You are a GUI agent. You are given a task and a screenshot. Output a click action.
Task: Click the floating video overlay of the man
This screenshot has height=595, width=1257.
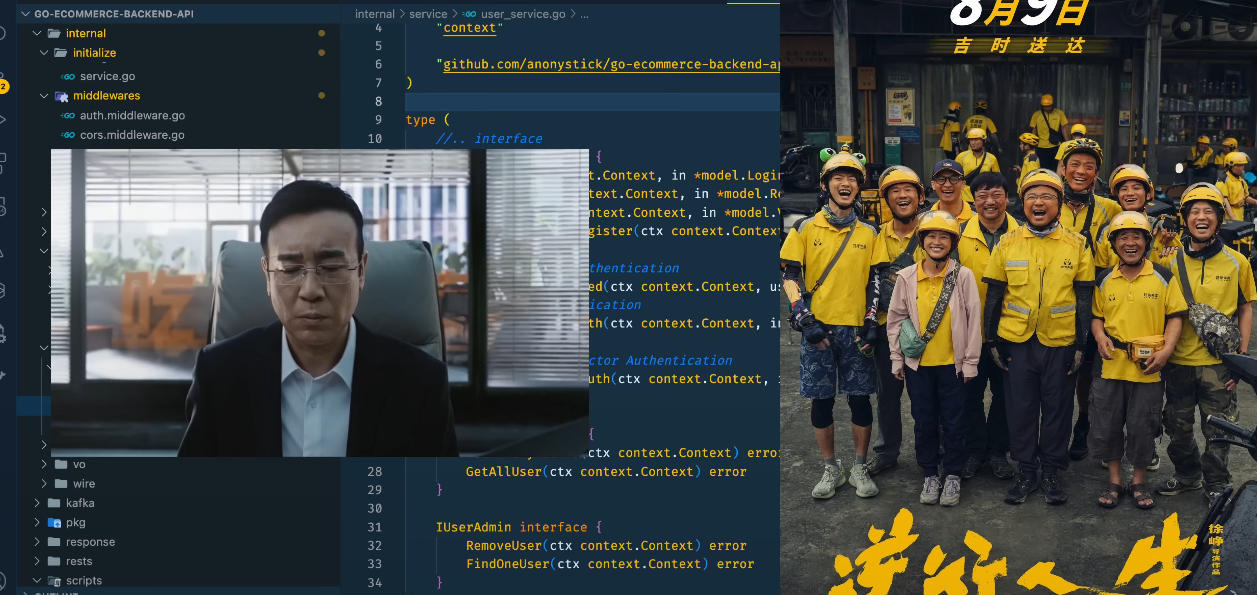click(x=320, y=303)
